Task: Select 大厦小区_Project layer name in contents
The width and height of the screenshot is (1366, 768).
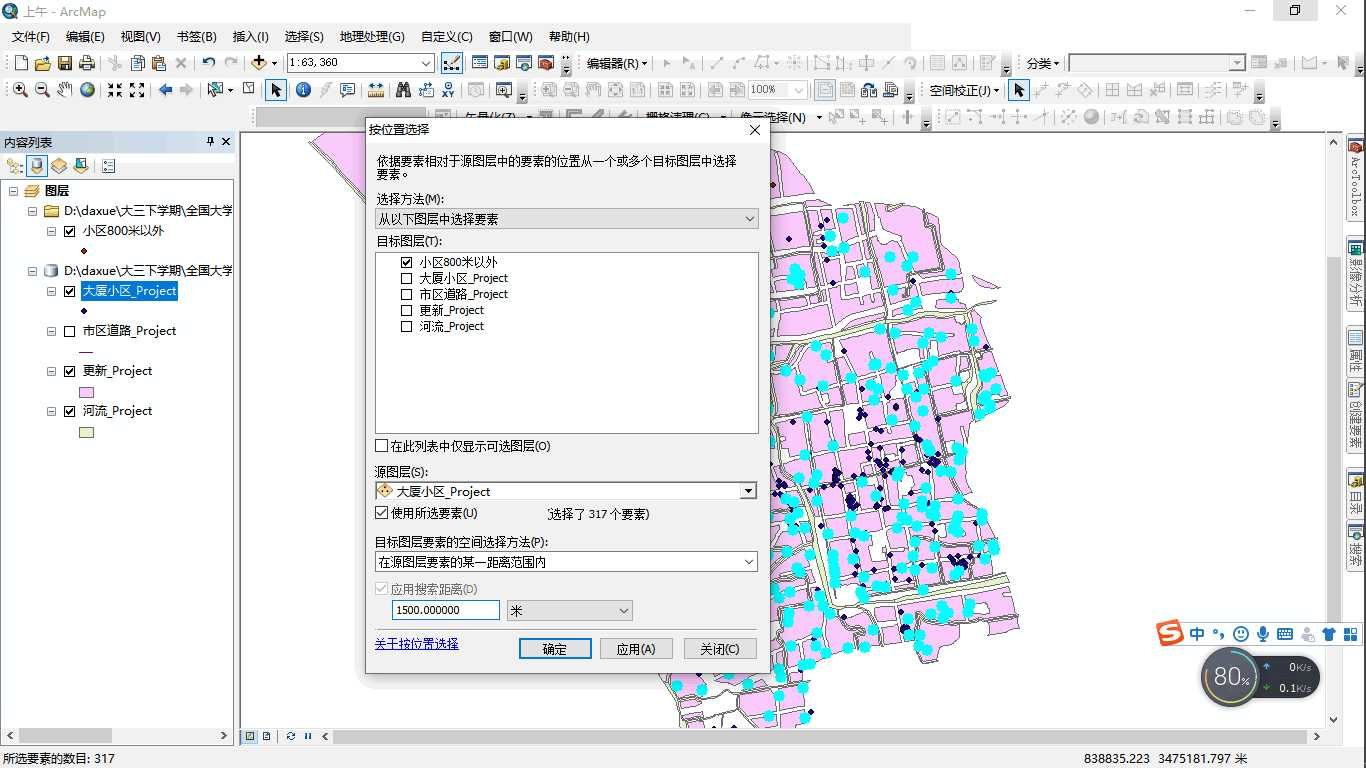Action: click(x=129, y=291)
